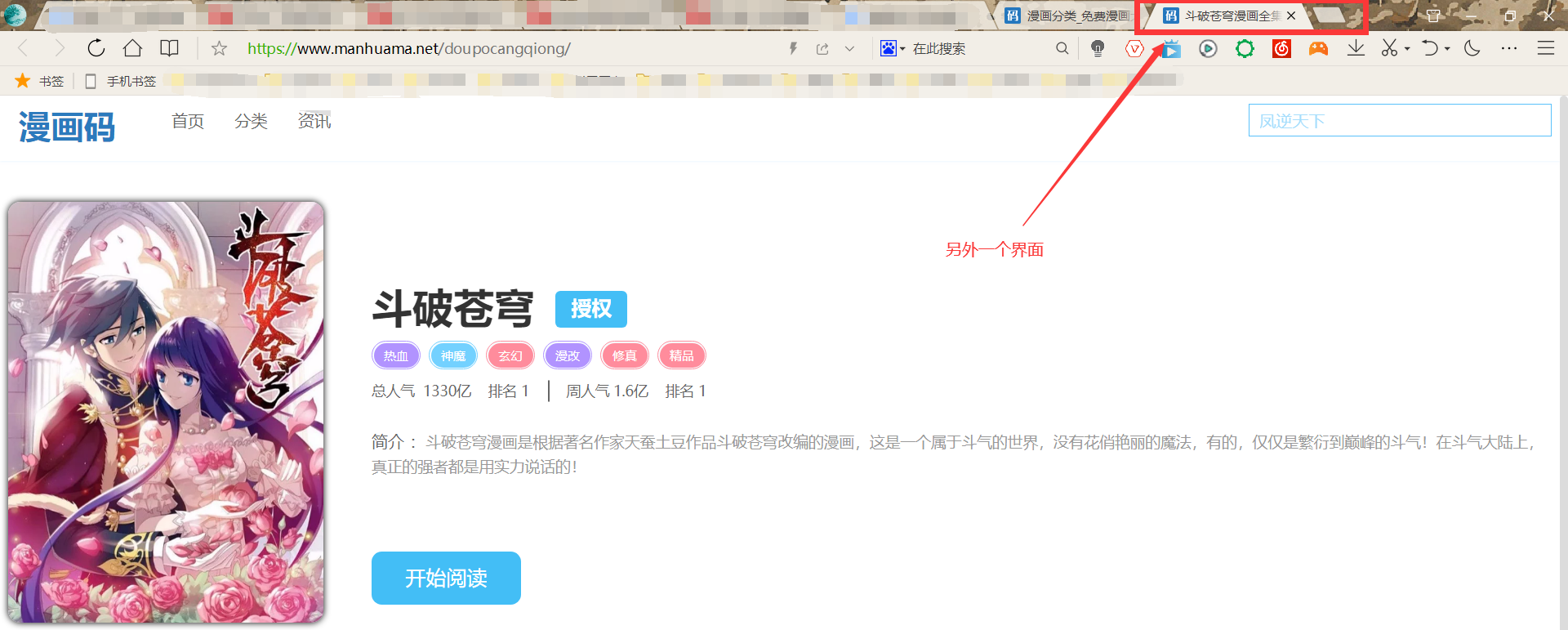Click the 周人气 1.6亿 text

pyautogui.click(x=607, y=391)
